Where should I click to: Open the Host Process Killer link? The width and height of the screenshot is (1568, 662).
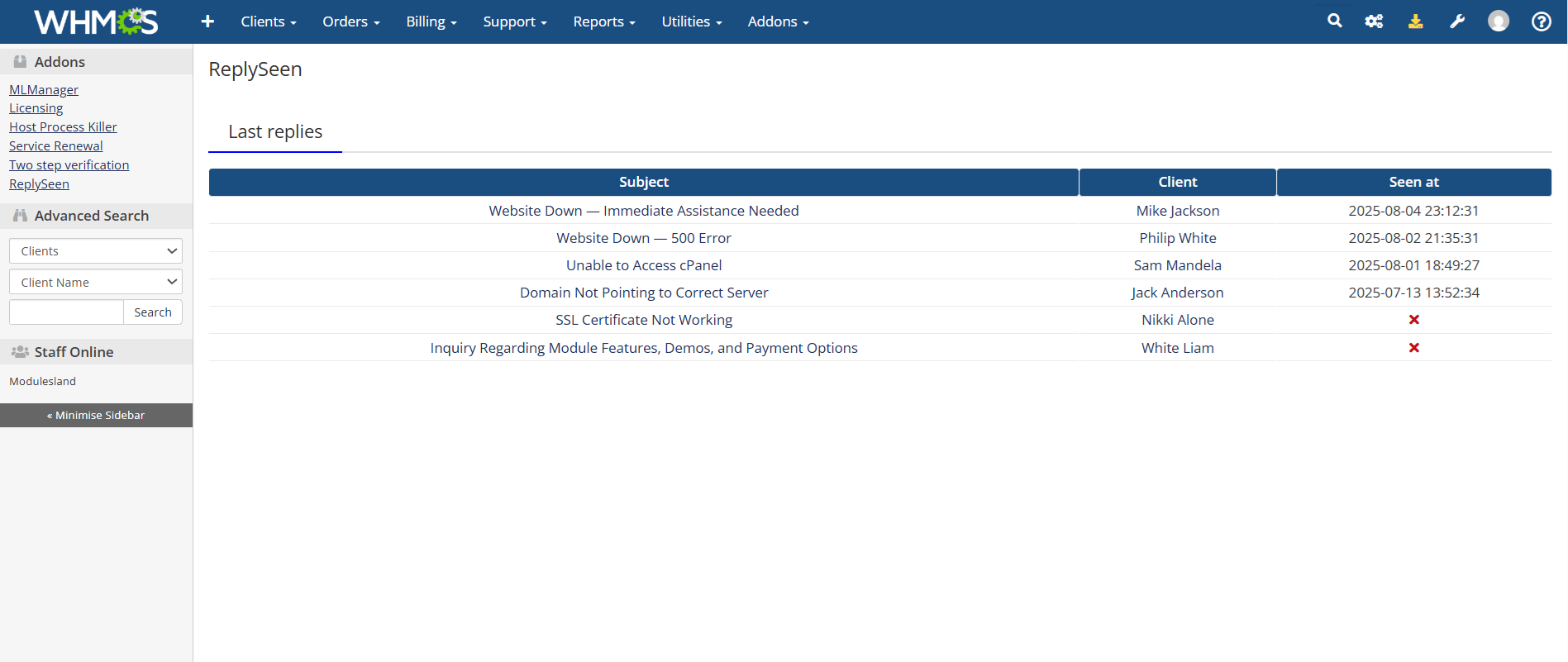[63, 127]
